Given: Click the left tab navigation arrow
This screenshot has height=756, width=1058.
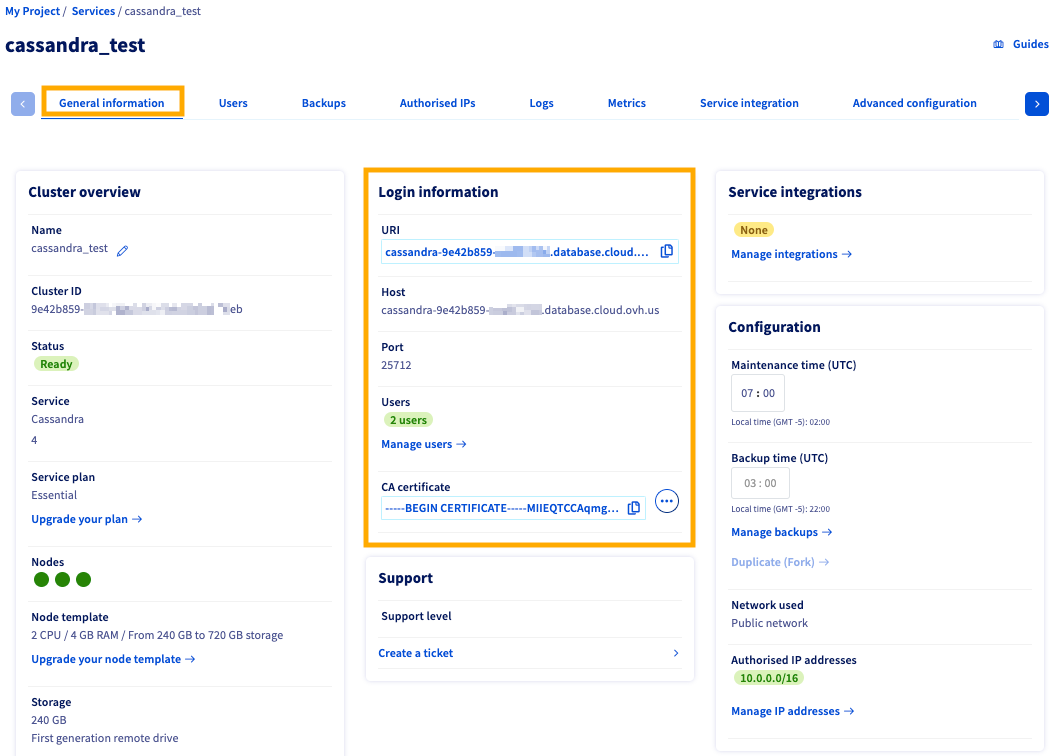Looking at the screenshot, I should 22,103.
